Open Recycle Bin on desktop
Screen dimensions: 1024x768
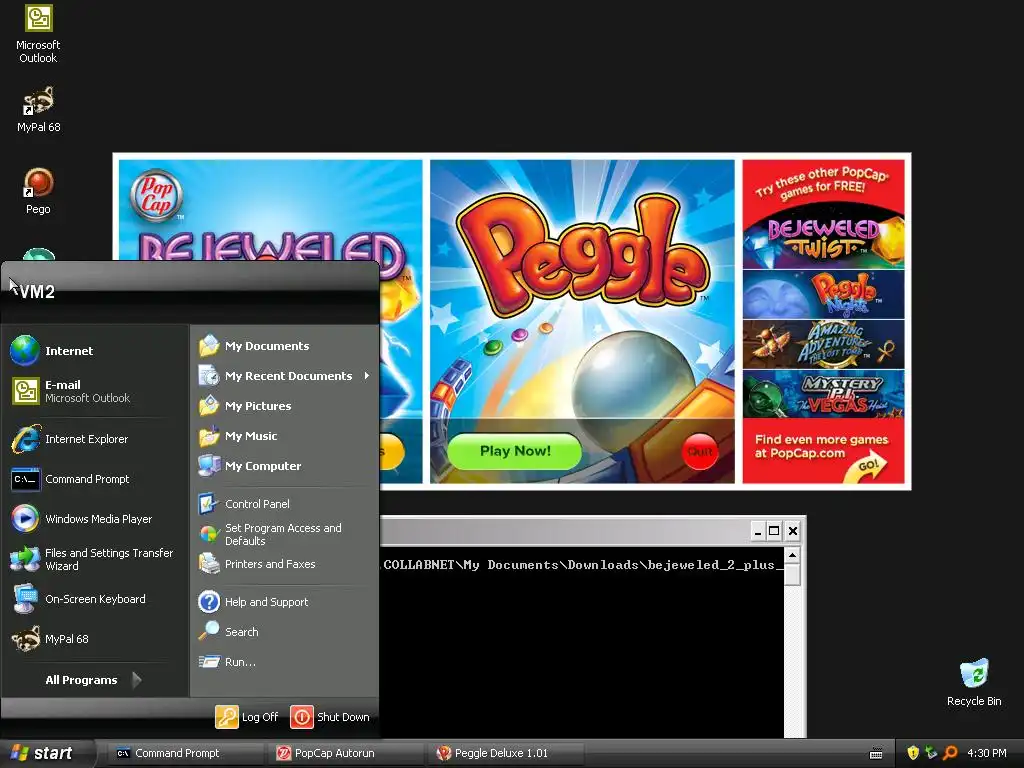click(974, 682)
